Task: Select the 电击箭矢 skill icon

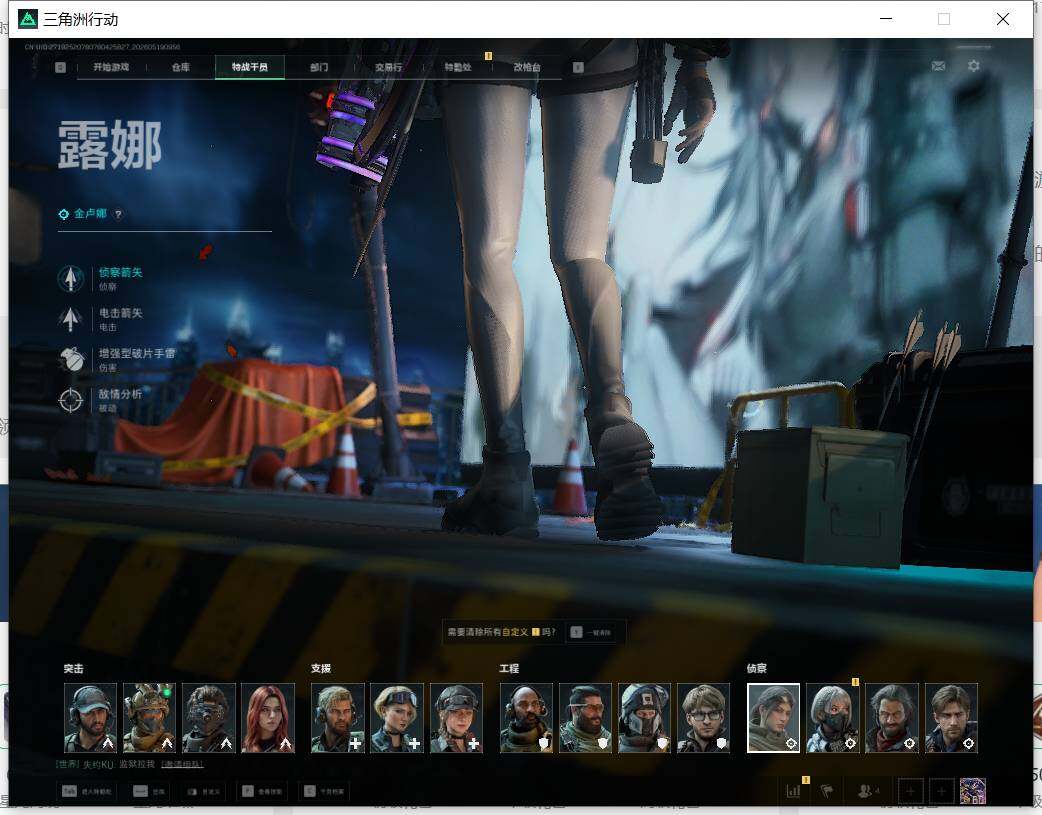Action: pos(70,319)
